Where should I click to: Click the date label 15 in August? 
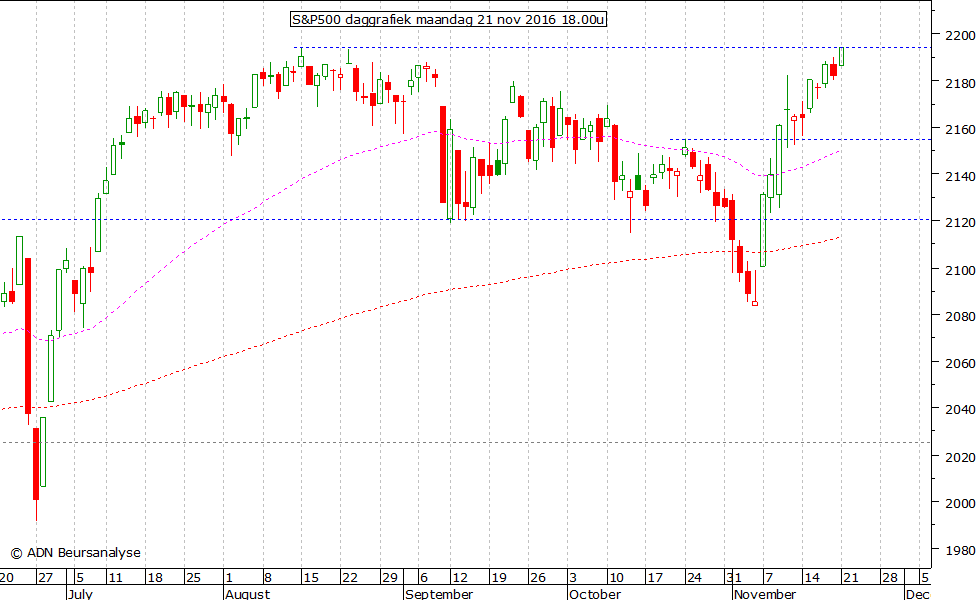(311, 578)
